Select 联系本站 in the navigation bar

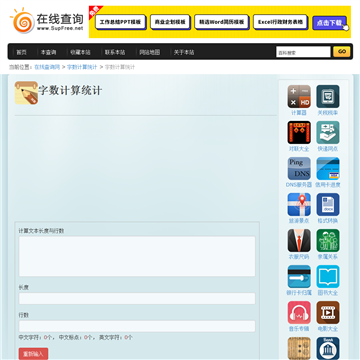[115, 52]
